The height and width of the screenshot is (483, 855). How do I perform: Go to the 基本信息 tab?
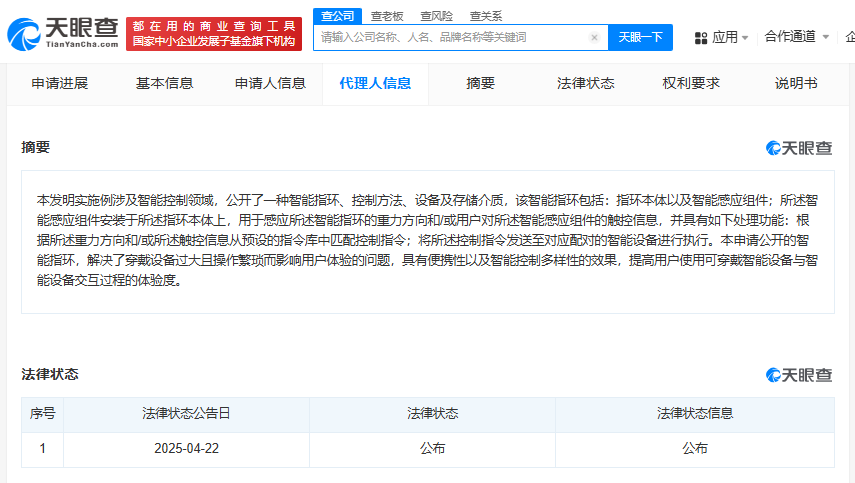[165, 83]
